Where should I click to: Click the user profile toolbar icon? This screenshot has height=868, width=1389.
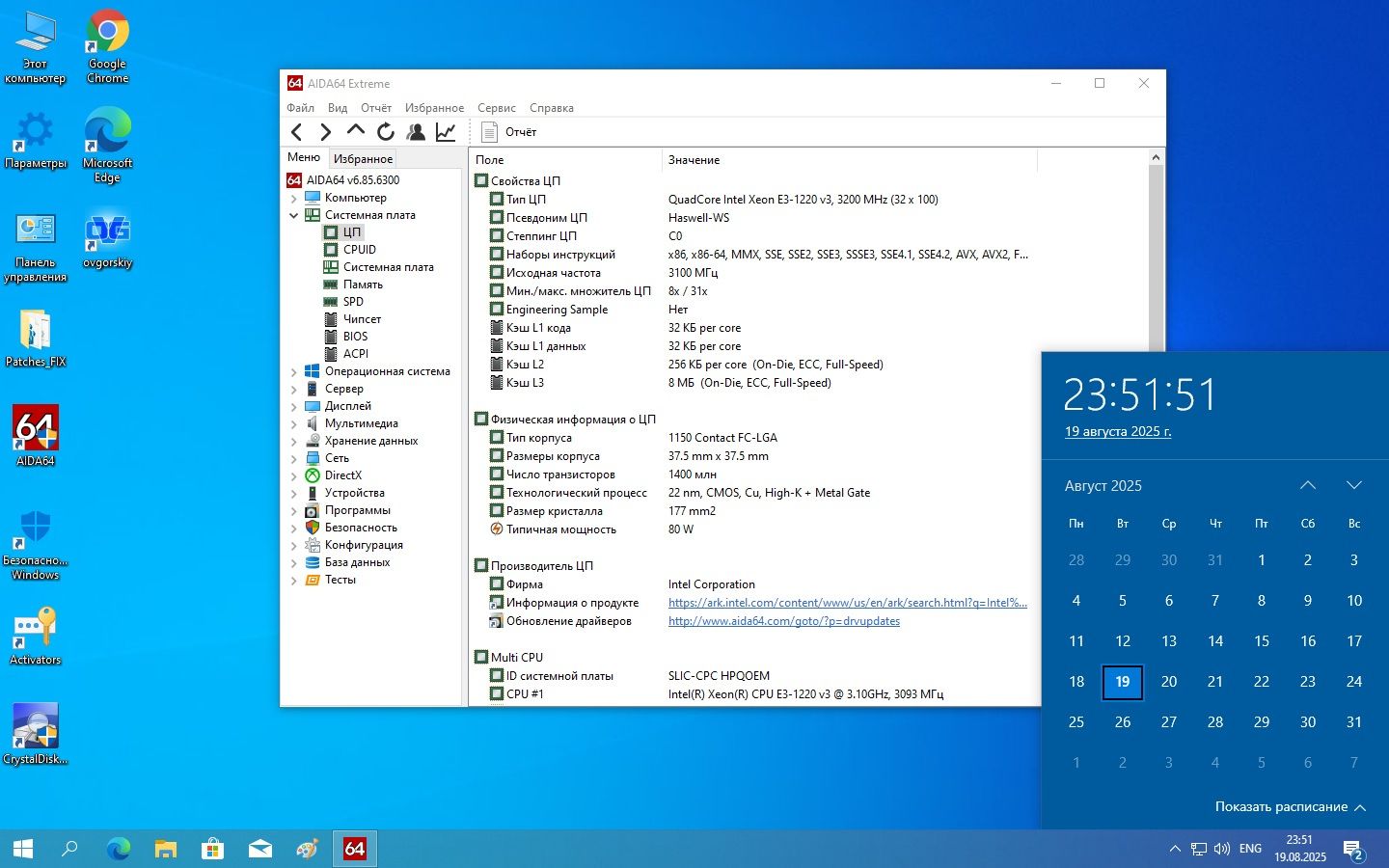tap(416, 132)
